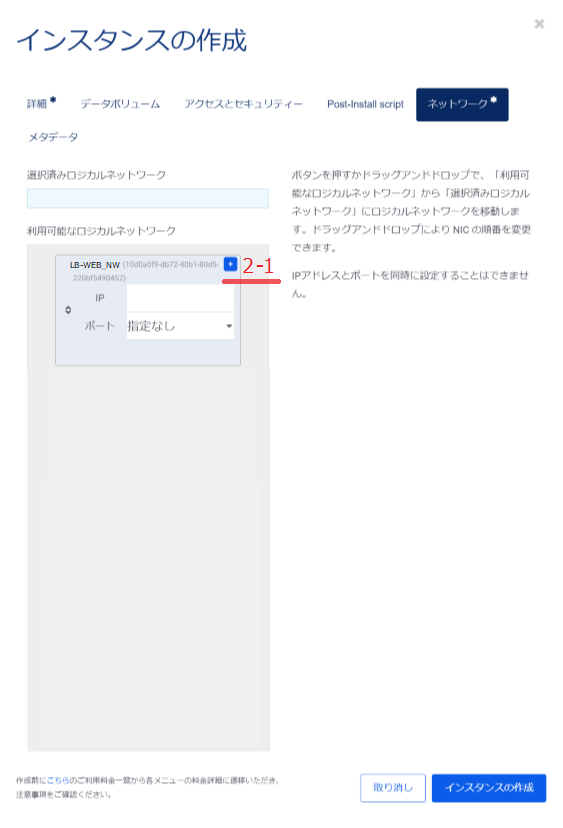Select the Post-Install script tab
563x828 pixels.
pyautogui.click(x=365, y=104)
